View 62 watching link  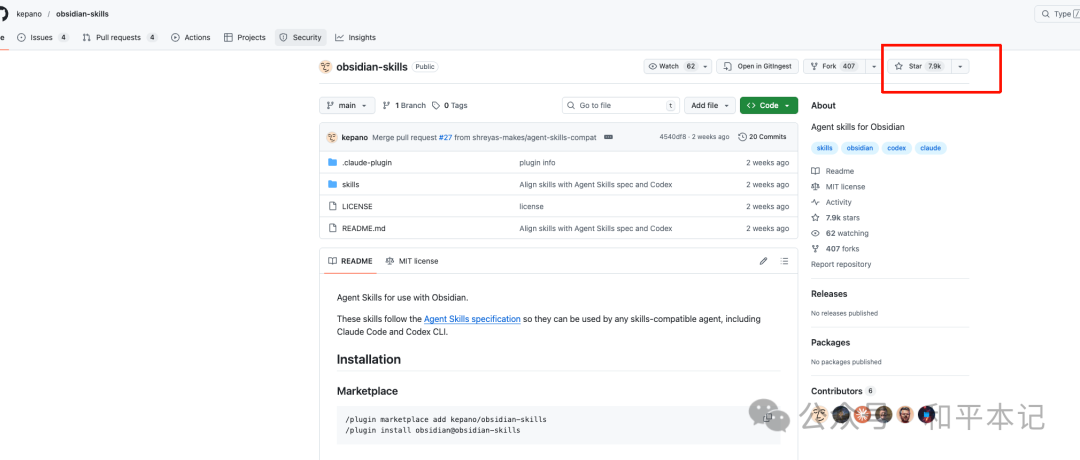[x=840, y=233]
